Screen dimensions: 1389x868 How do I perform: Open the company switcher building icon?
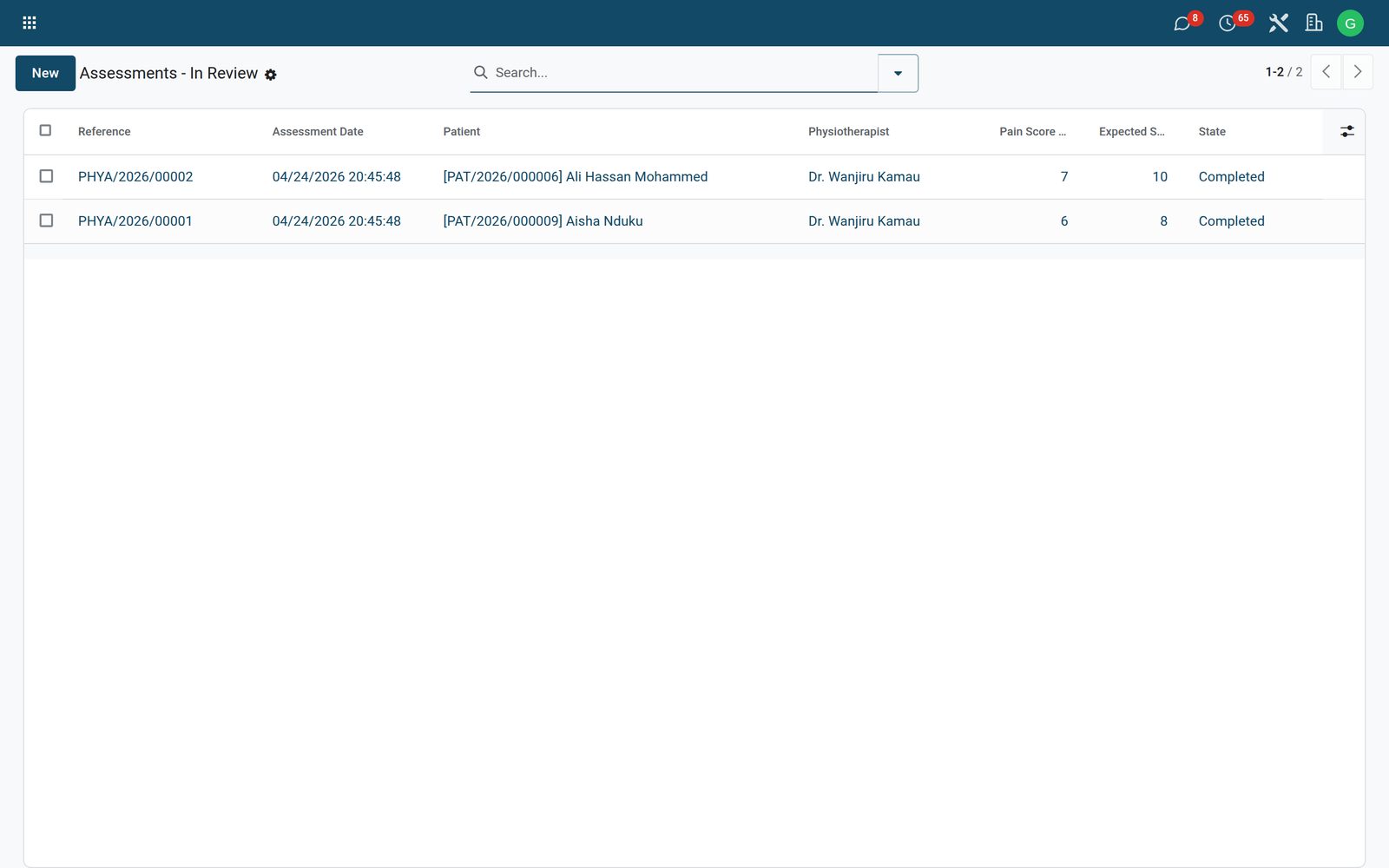pyautogui.click(x=1314, y=23)
